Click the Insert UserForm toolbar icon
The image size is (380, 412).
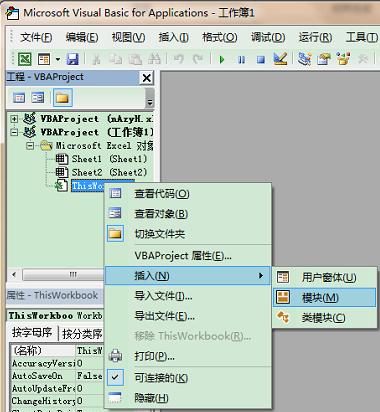pyautogui.click(x=44, y=59)
